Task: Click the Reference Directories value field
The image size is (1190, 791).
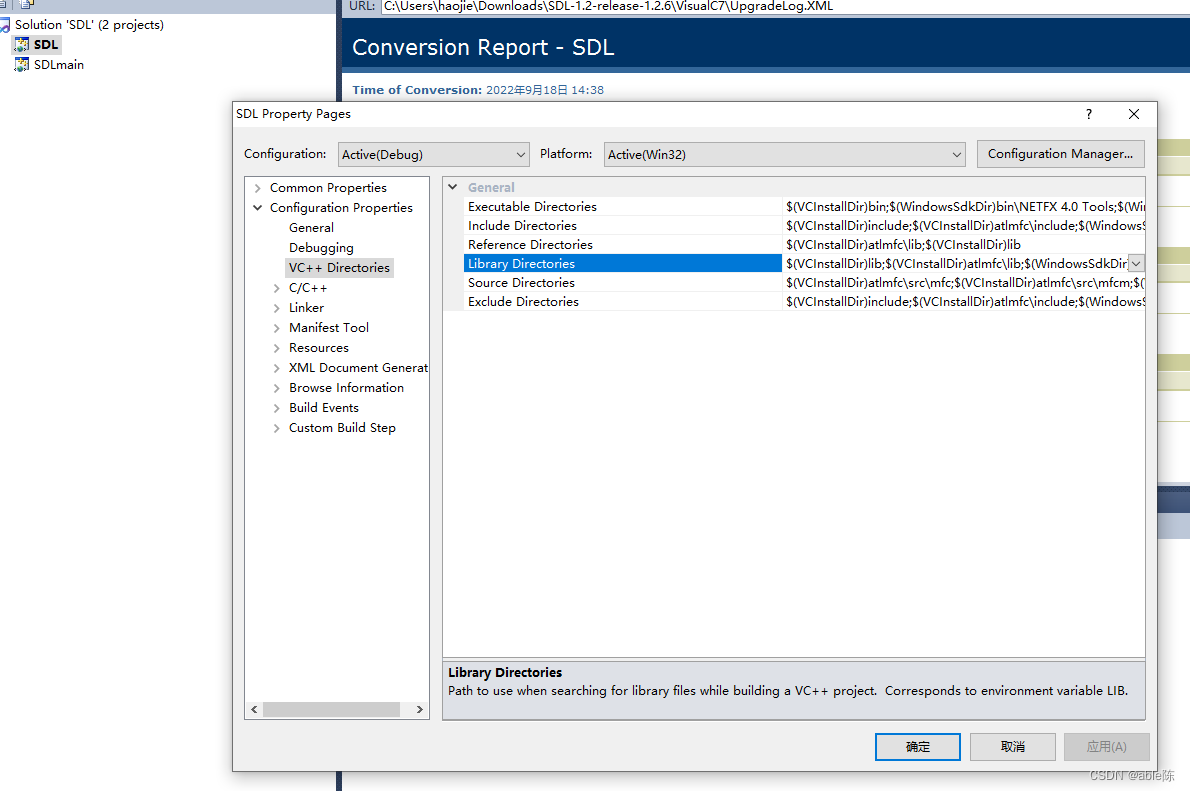Action: coord(964,244)
